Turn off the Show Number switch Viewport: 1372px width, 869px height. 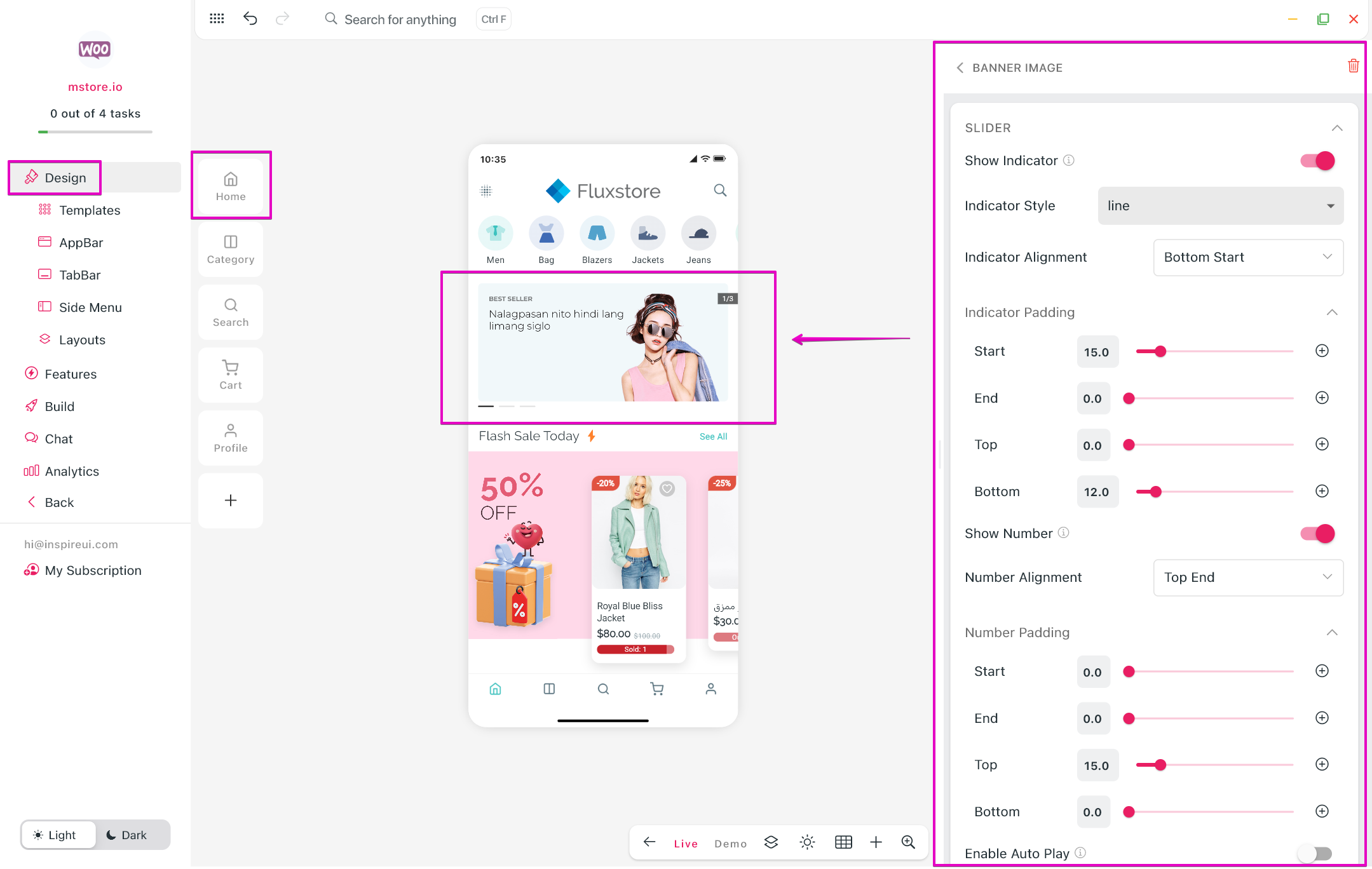1317,534
